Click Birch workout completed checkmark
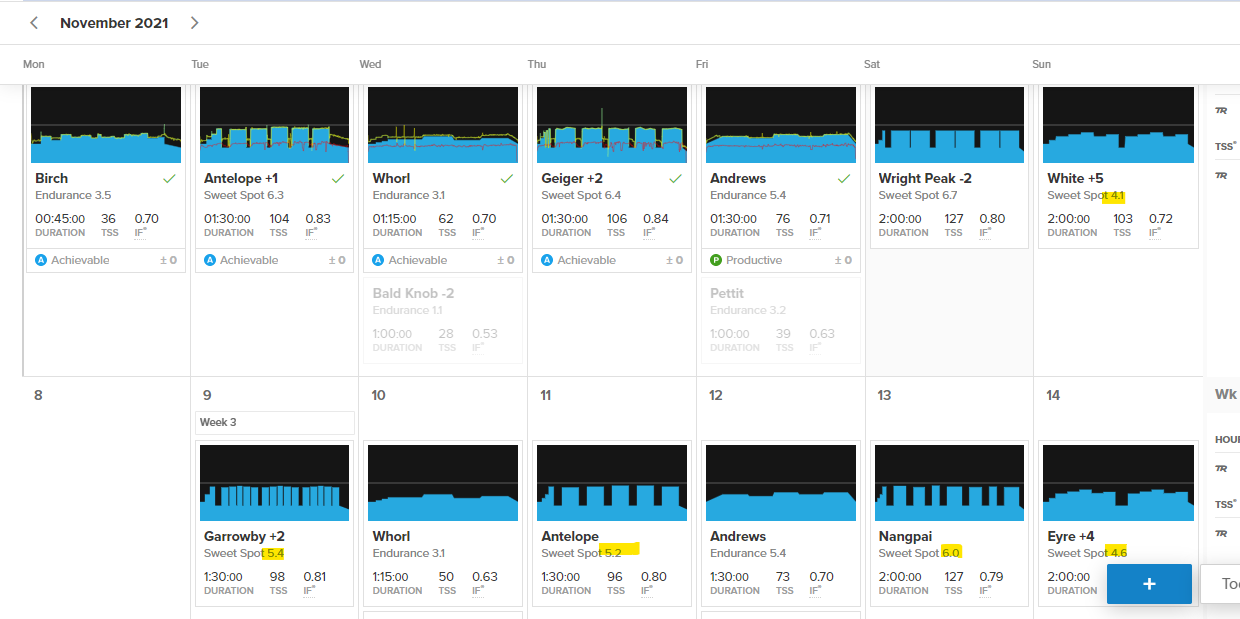This screenshot has height=619, width=1240. (x=169, y=178)
